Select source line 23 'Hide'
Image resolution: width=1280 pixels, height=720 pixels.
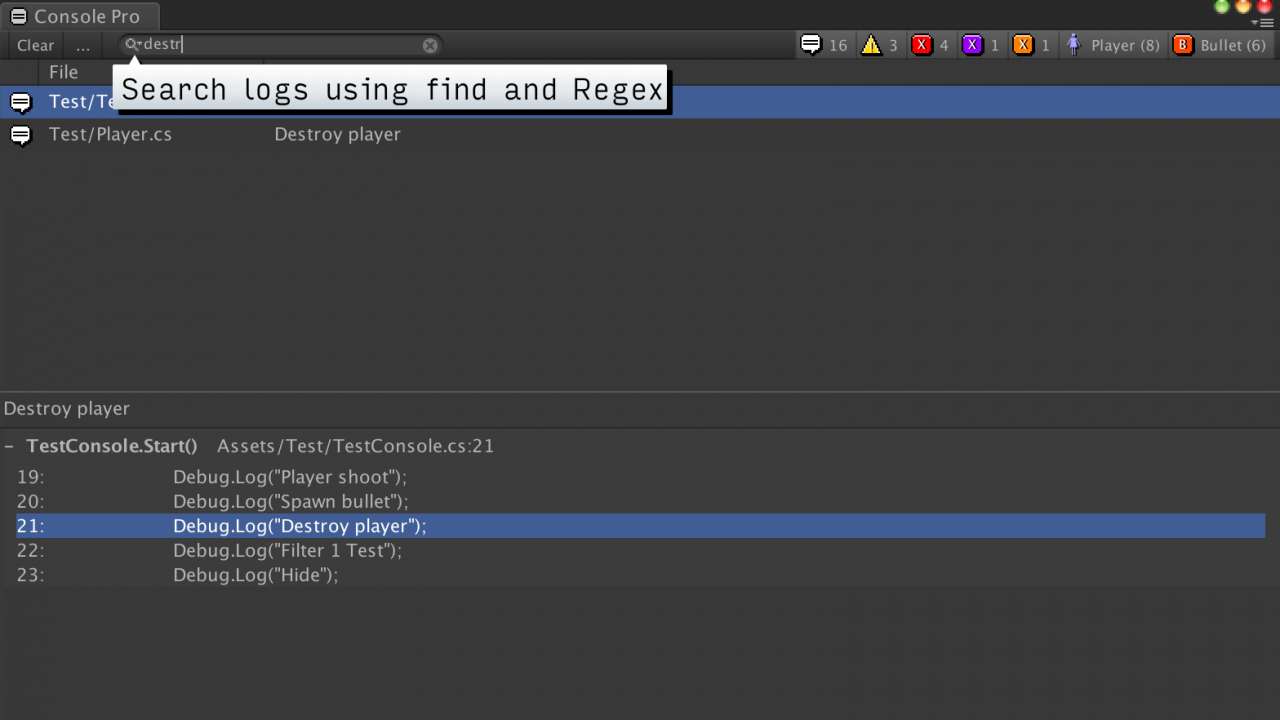pos(640,575)
